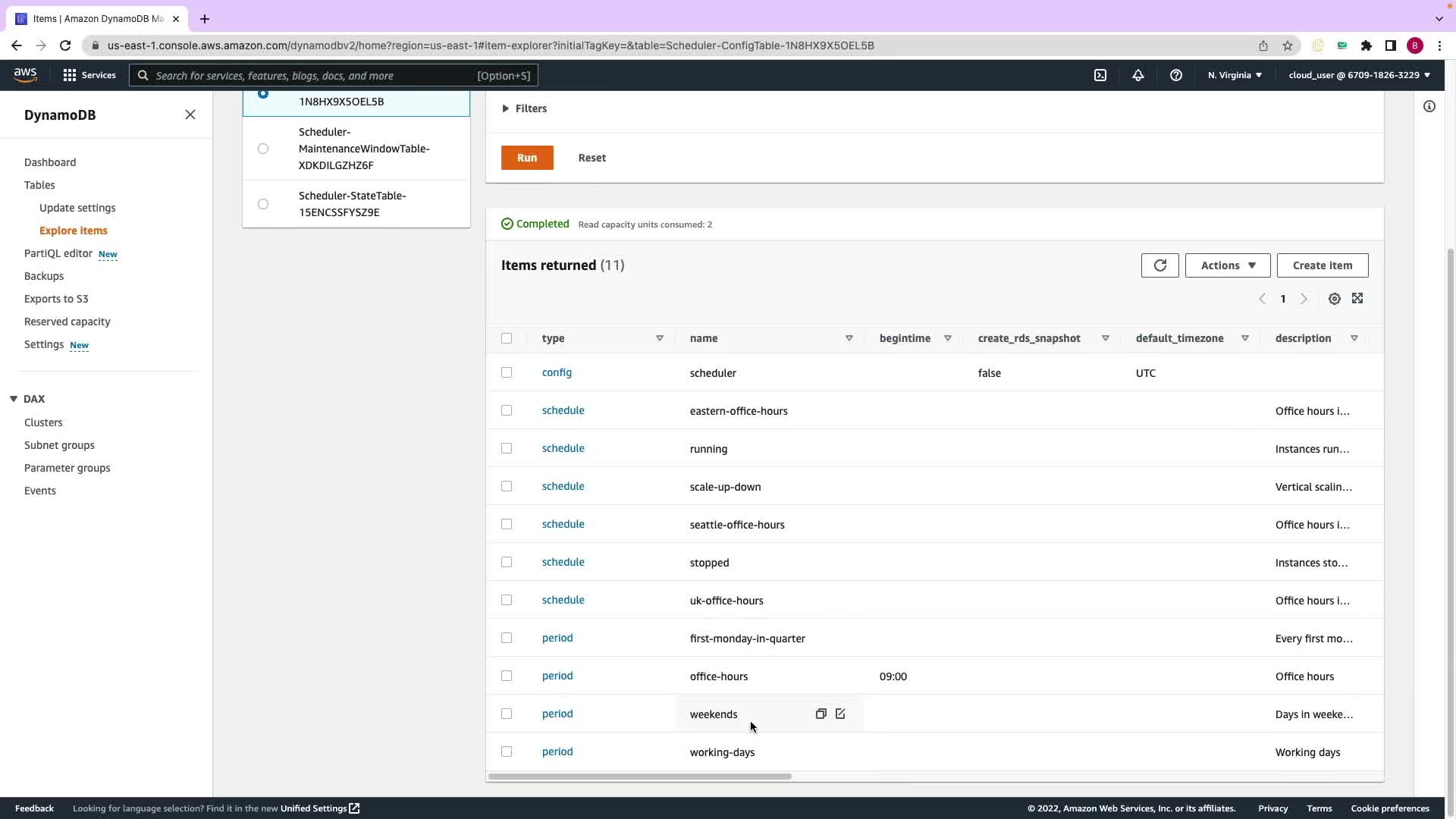1456x819 pixels.
Task: Open N. Virginia region selector
Action: point(1235,75)
